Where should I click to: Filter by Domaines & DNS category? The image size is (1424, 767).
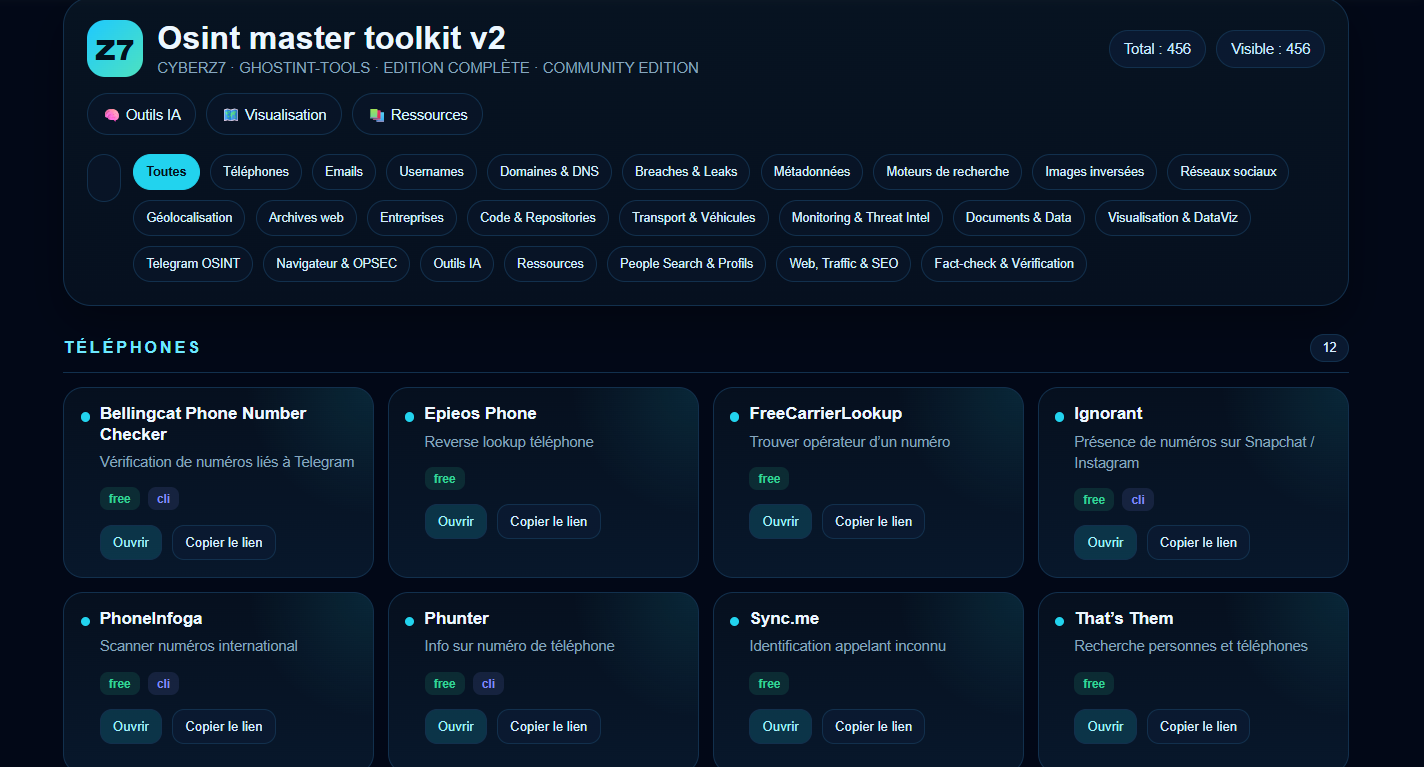click(549, 172)
